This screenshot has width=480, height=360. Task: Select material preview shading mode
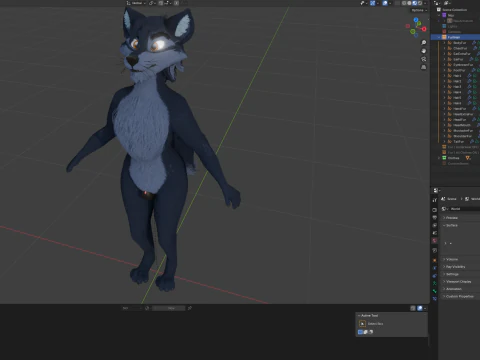click(415, 3)
